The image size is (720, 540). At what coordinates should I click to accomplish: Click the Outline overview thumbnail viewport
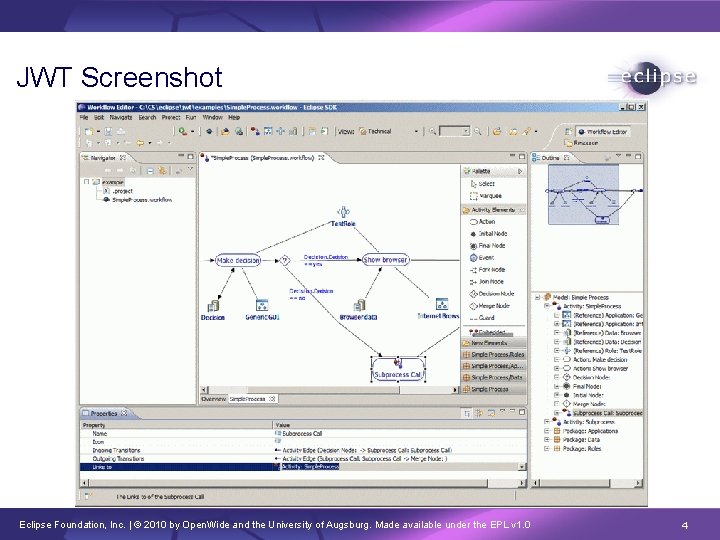coord(583,195)
